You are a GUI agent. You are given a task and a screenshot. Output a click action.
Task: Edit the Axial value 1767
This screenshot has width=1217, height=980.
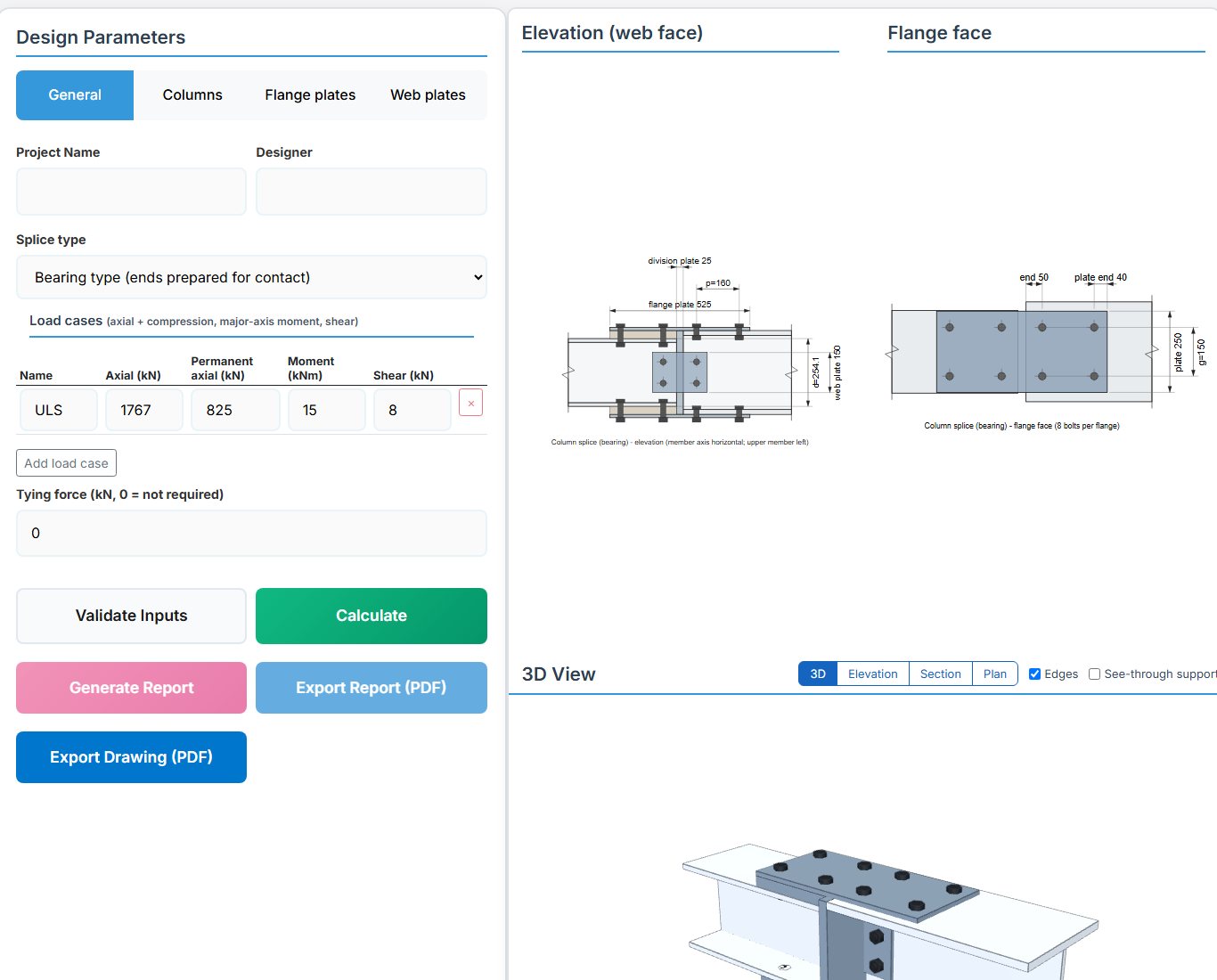tap(144, 410)
